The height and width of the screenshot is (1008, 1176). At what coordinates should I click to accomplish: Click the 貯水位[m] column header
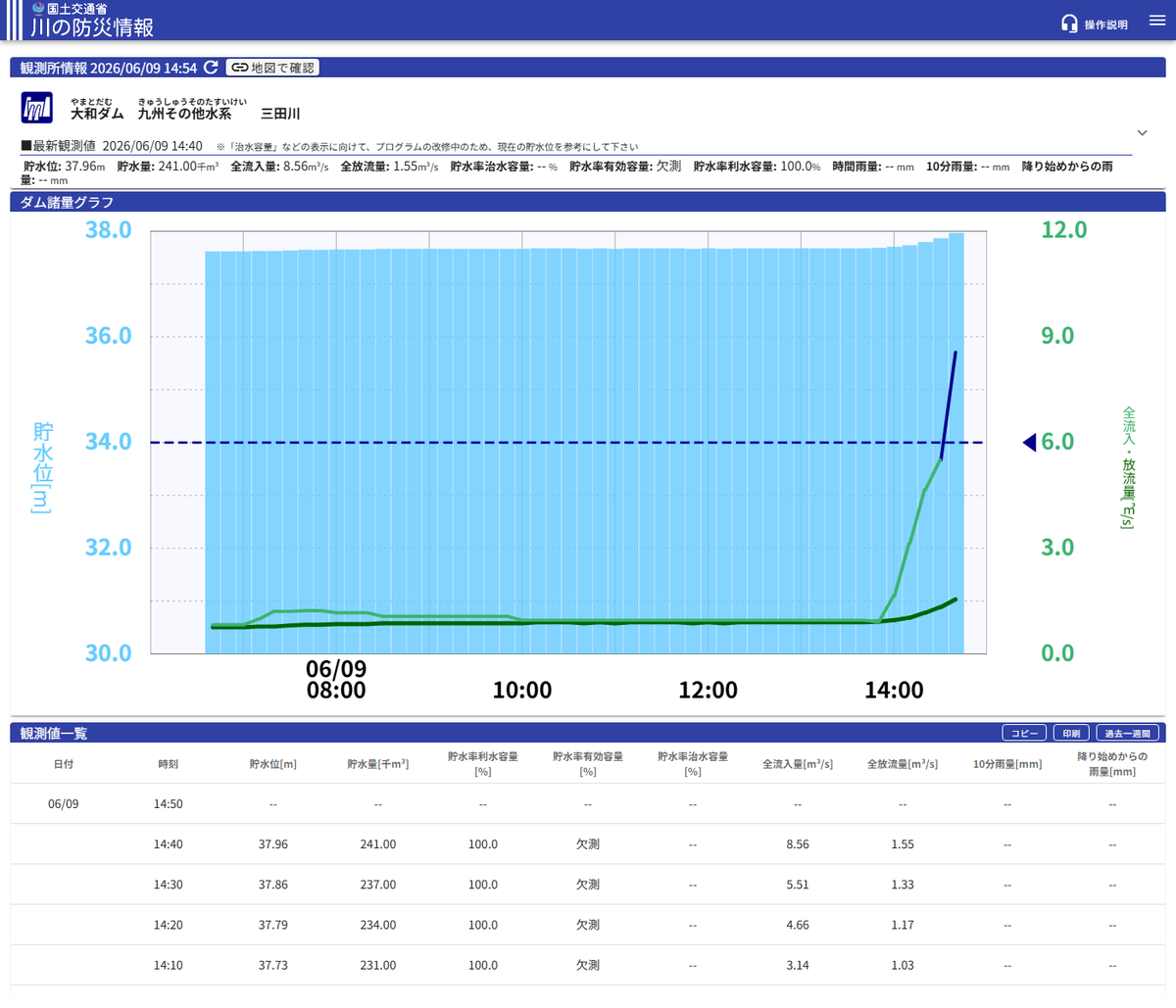(x=272, y=764)
